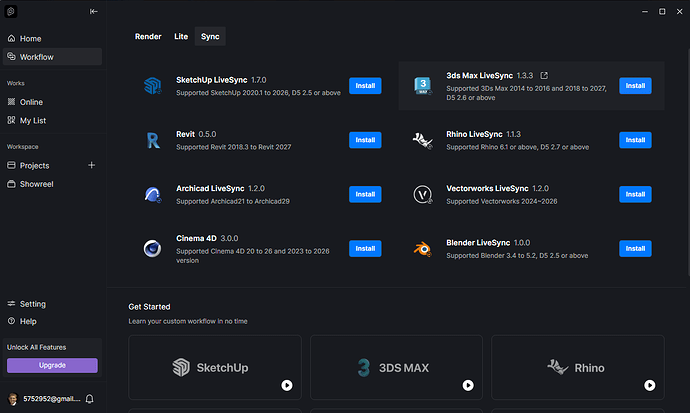Screen dimensions: 690x413
Task: Open My List in sidebar
Action: pos(52,121)
